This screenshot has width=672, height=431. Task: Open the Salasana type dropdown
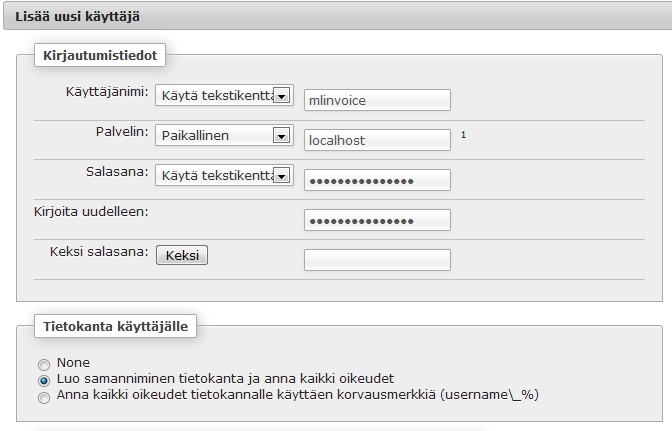(224, 175)
